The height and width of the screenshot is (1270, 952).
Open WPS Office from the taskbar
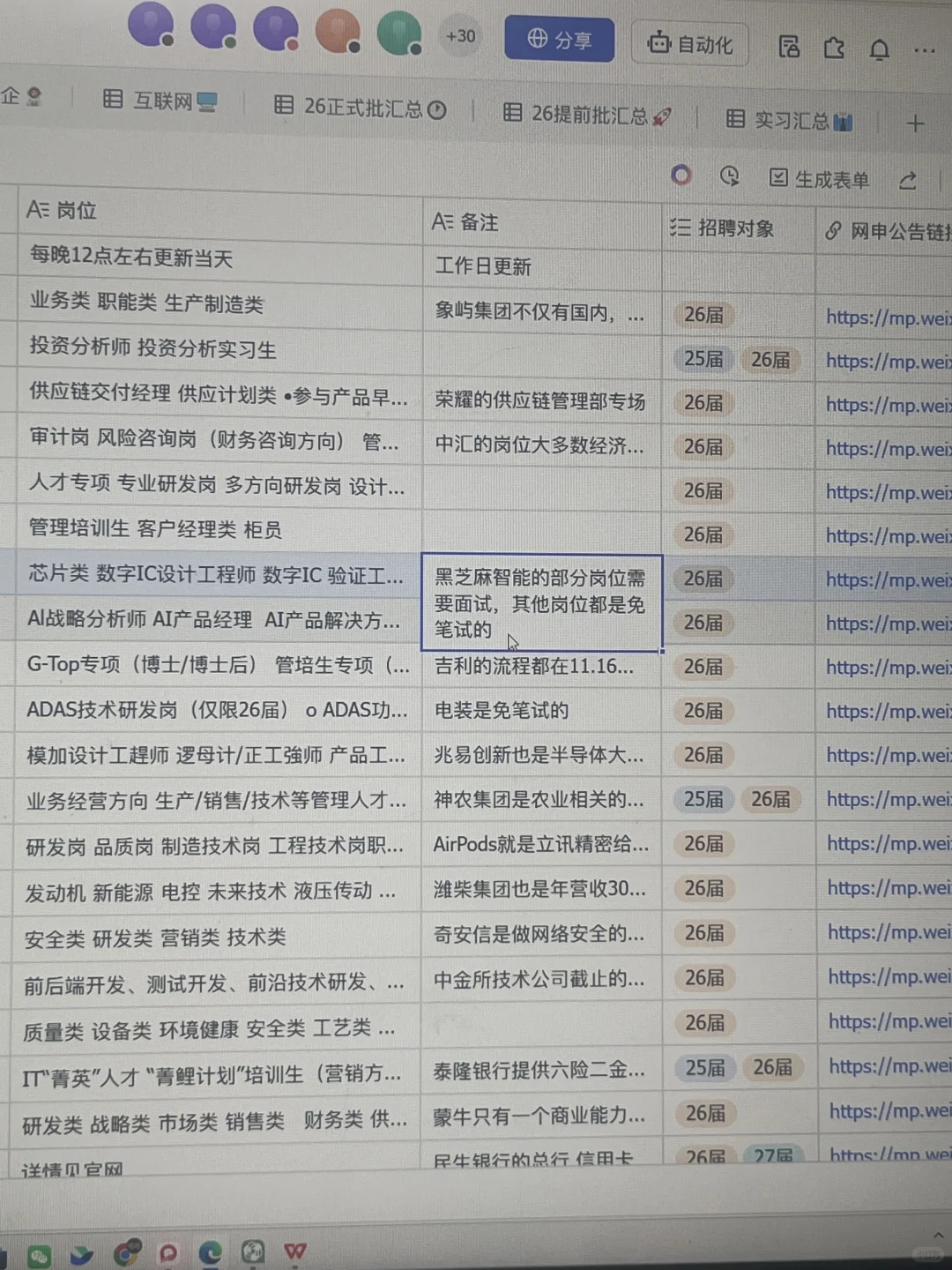point(295,1251)
